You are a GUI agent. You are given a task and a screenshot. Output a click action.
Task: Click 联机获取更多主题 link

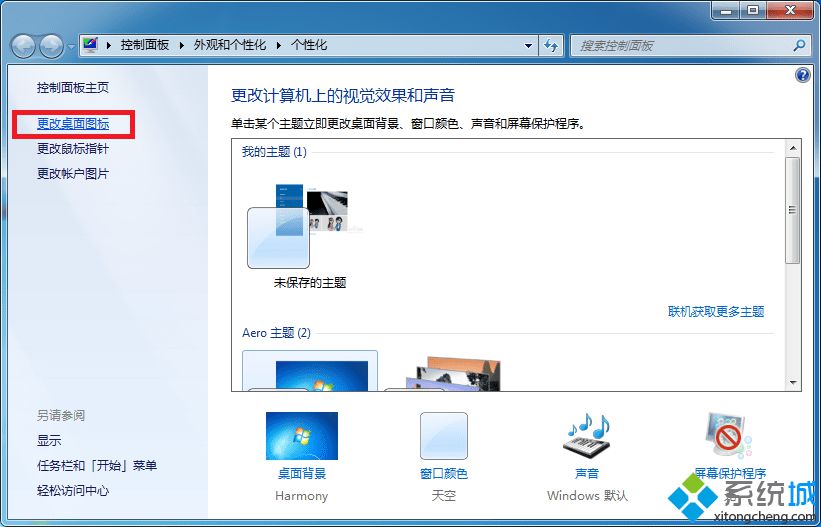(715, 312)
